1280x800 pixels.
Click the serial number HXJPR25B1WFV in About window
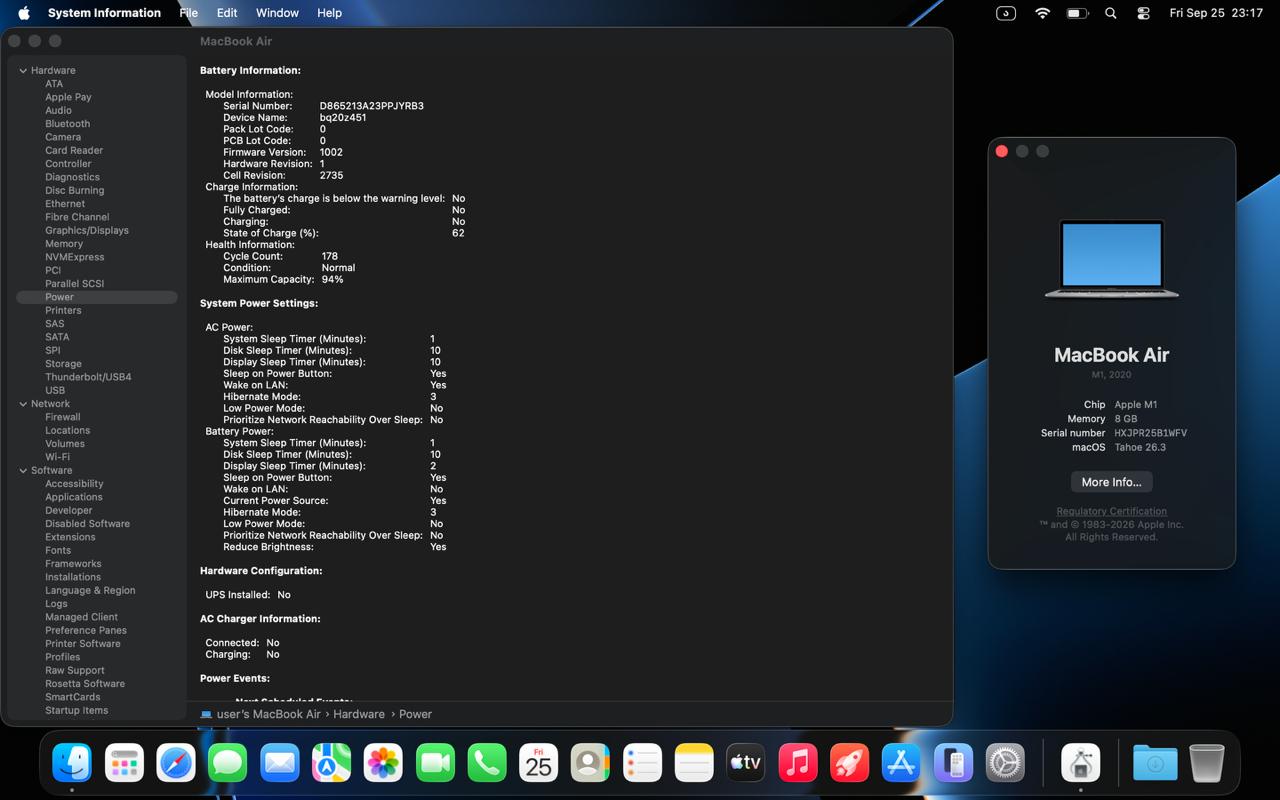tap(1151, 433)
